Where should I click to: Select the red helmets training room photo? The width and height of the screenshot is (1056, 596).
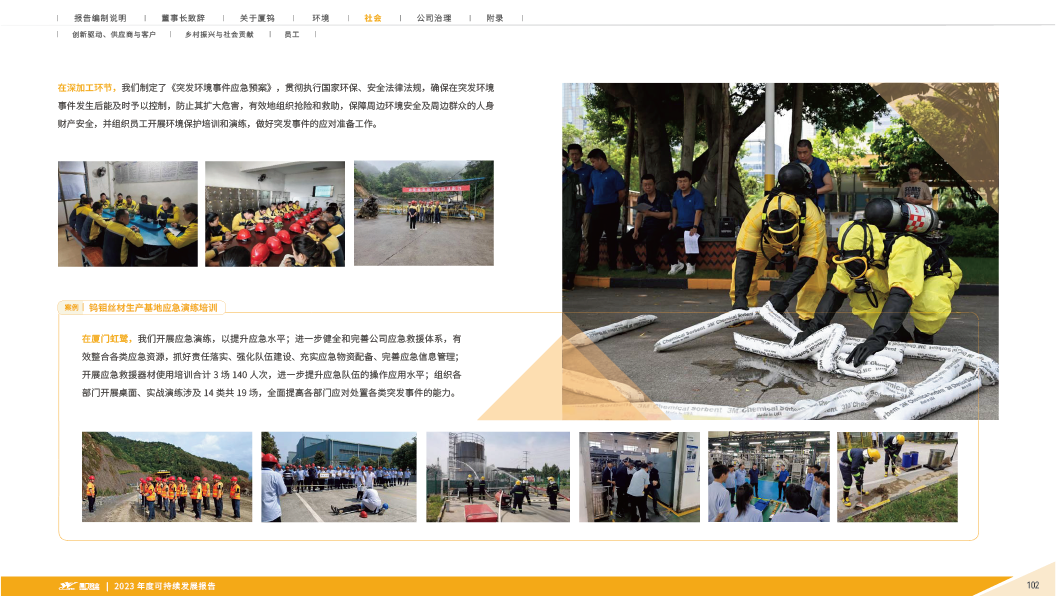[x=275, y=213]
